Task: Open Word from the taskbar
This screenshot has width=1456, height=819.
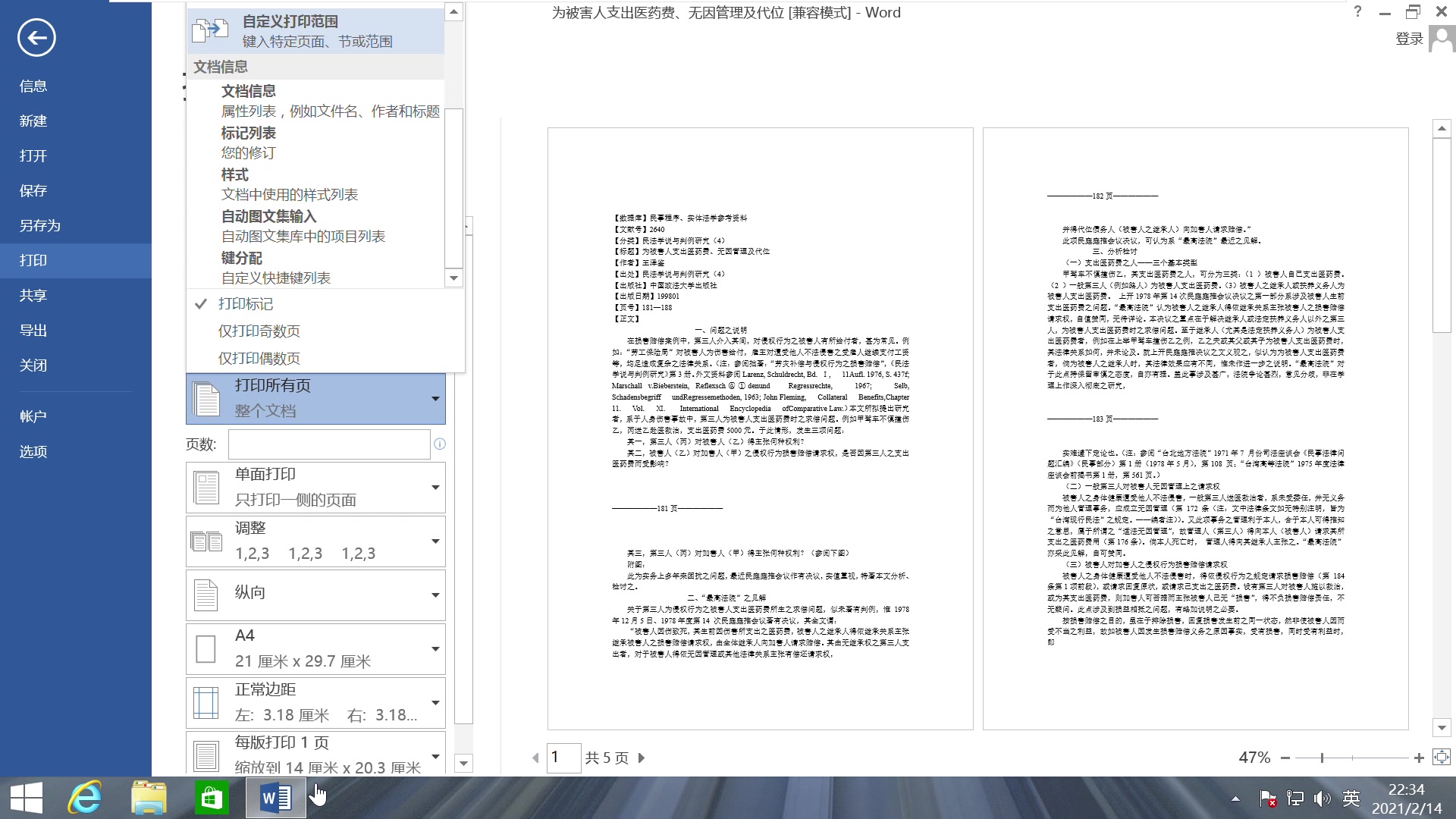Action: coord(275,798)
